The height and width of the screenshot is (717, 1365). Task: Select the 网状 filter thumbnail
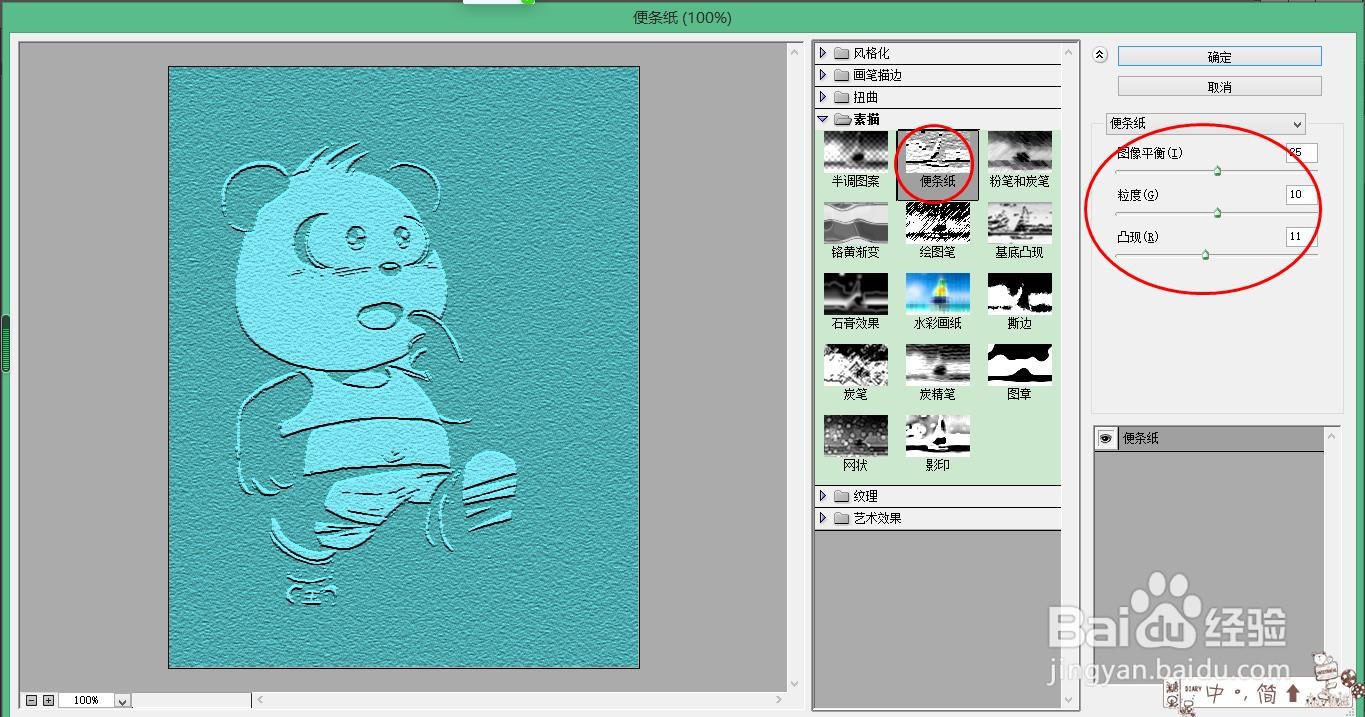[855, 435]
